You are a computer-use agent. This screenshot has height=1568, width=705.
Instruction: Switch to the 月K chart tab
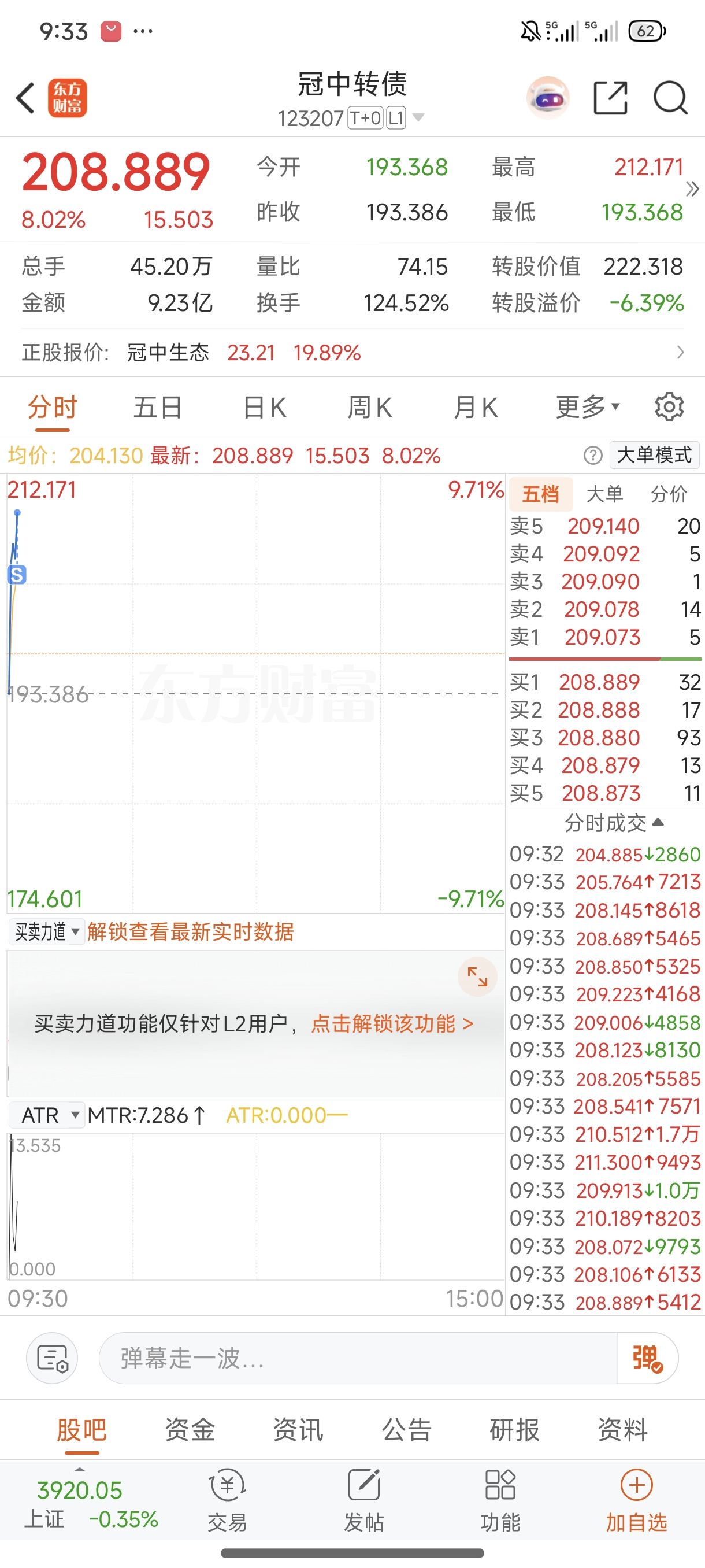click(475, 406)
